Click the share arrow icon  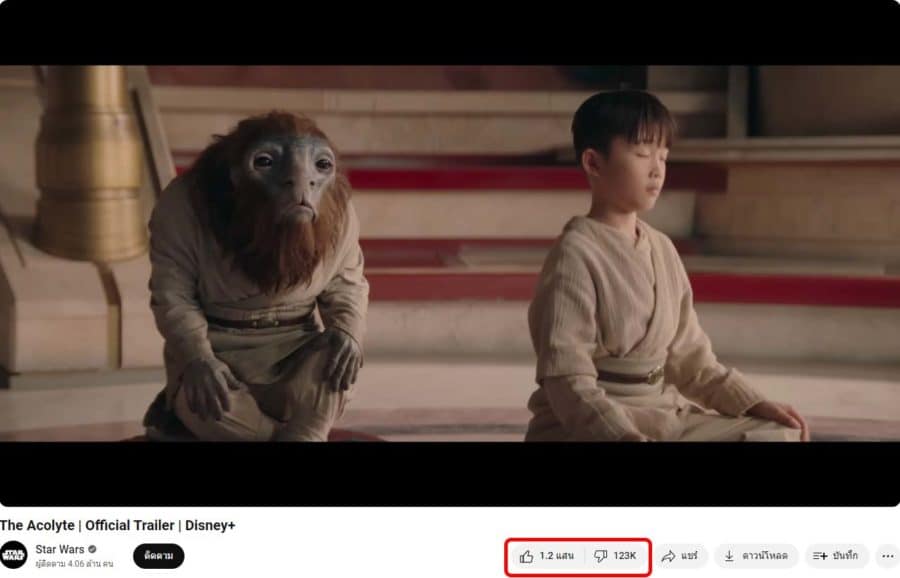pyautogui.click(x=668, y=556)
